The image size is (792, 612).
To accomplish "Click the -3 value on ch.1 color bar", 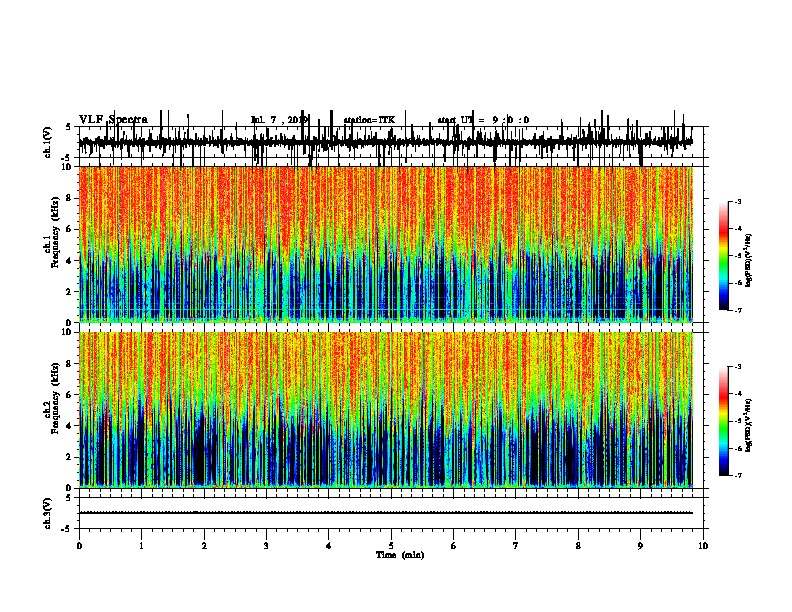I will tap(737, 202).
